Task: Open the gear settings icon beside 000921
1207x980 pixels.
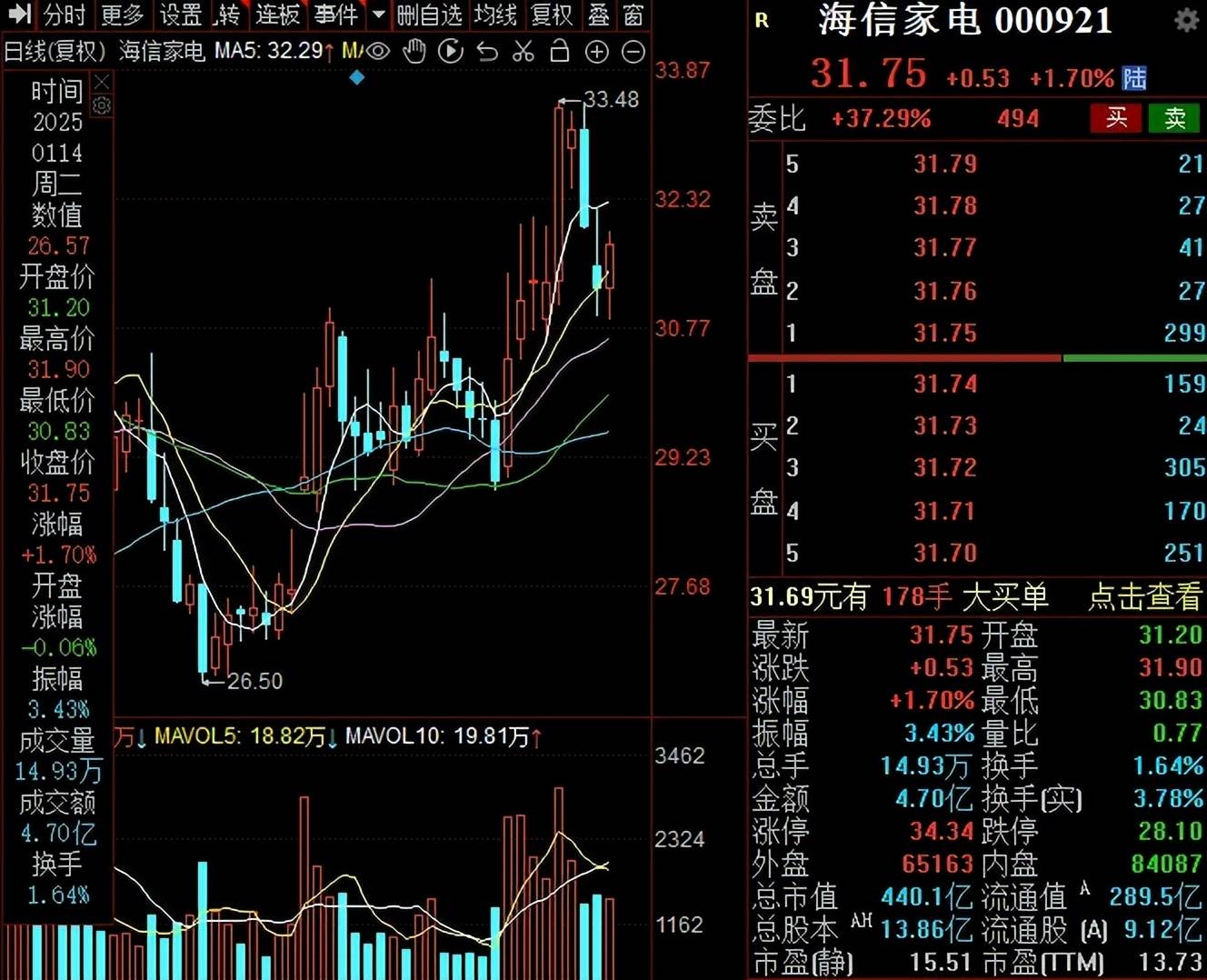Action: [1186, 20]
